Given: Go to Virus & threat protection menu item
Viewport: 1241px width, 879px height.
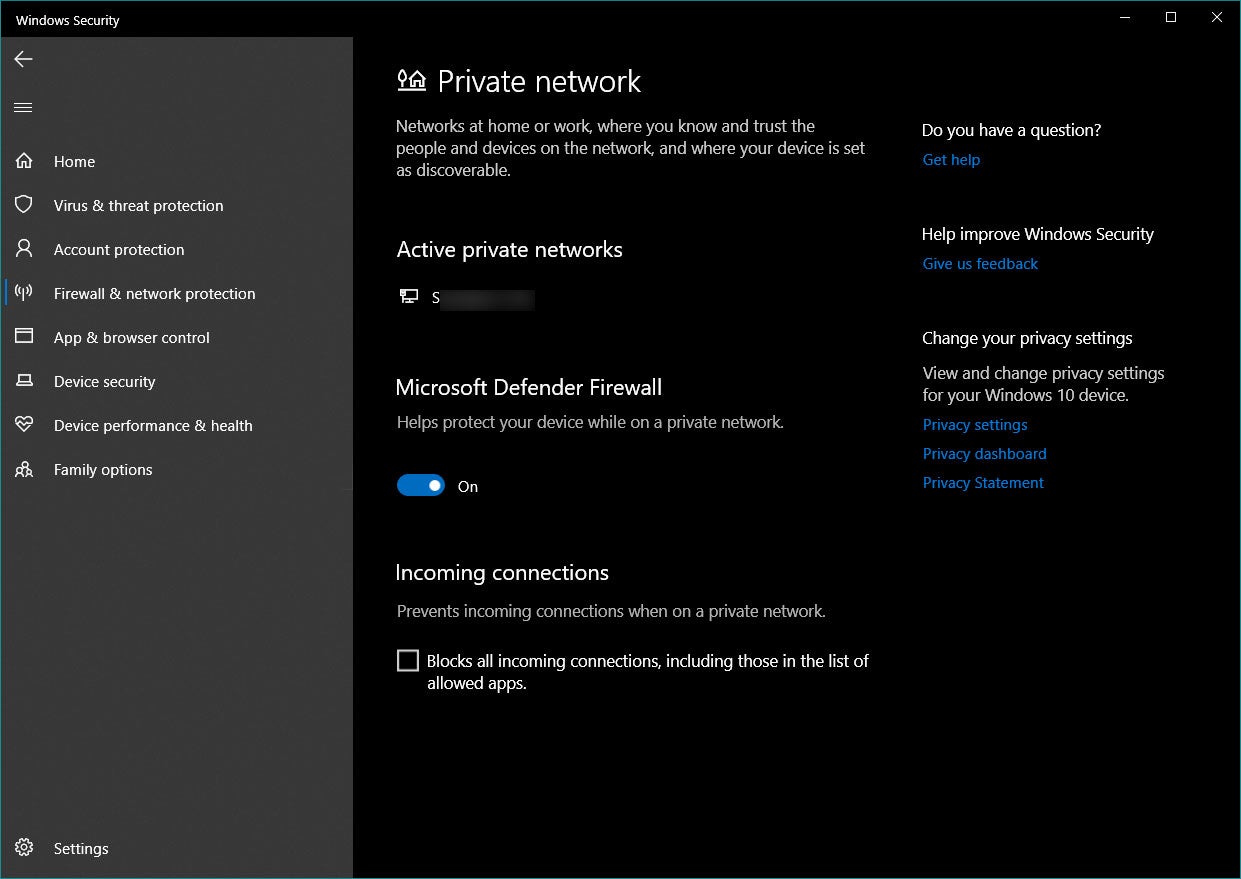Looking at the screenshot, I should coord(138,205).
